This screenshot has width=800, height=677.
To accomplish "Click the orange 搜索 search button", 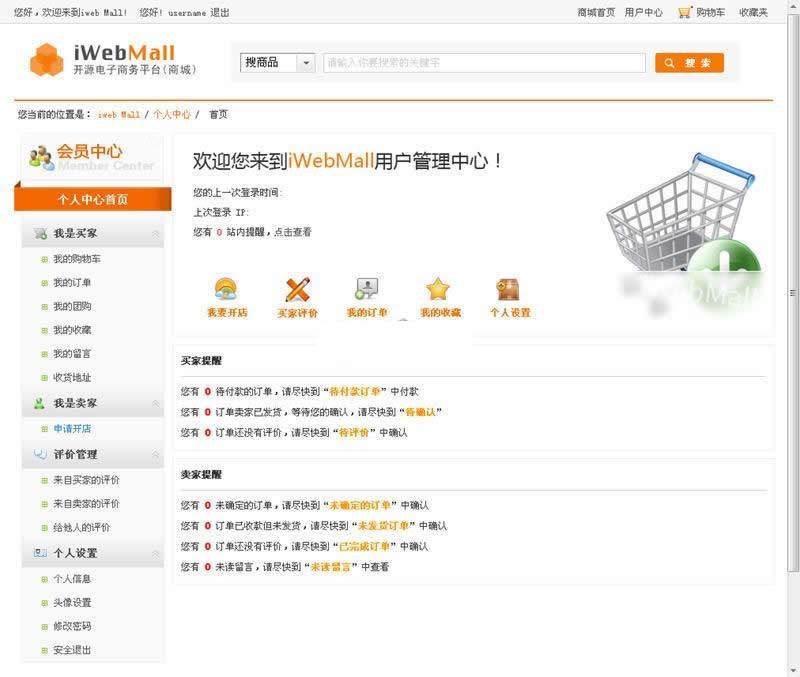I will (689, 63).
